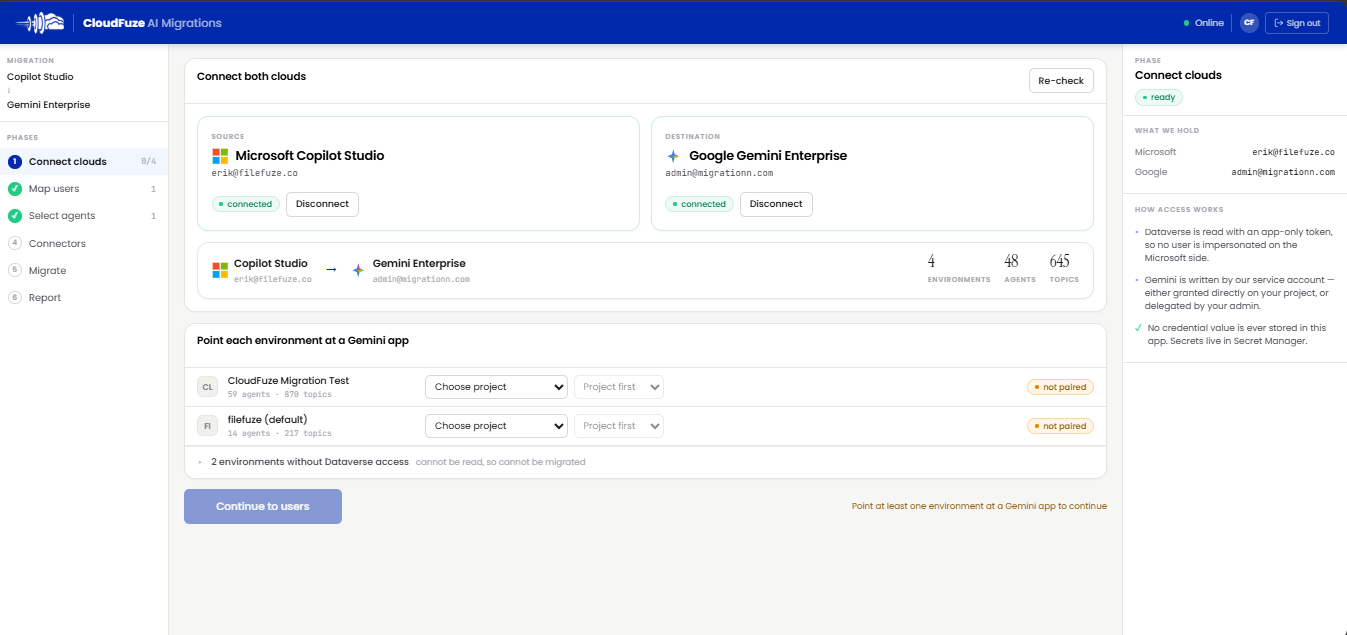Go to the Connectors phase
Image resolution: width=1347 pixels, height=635 pixels.
[57, 243]
